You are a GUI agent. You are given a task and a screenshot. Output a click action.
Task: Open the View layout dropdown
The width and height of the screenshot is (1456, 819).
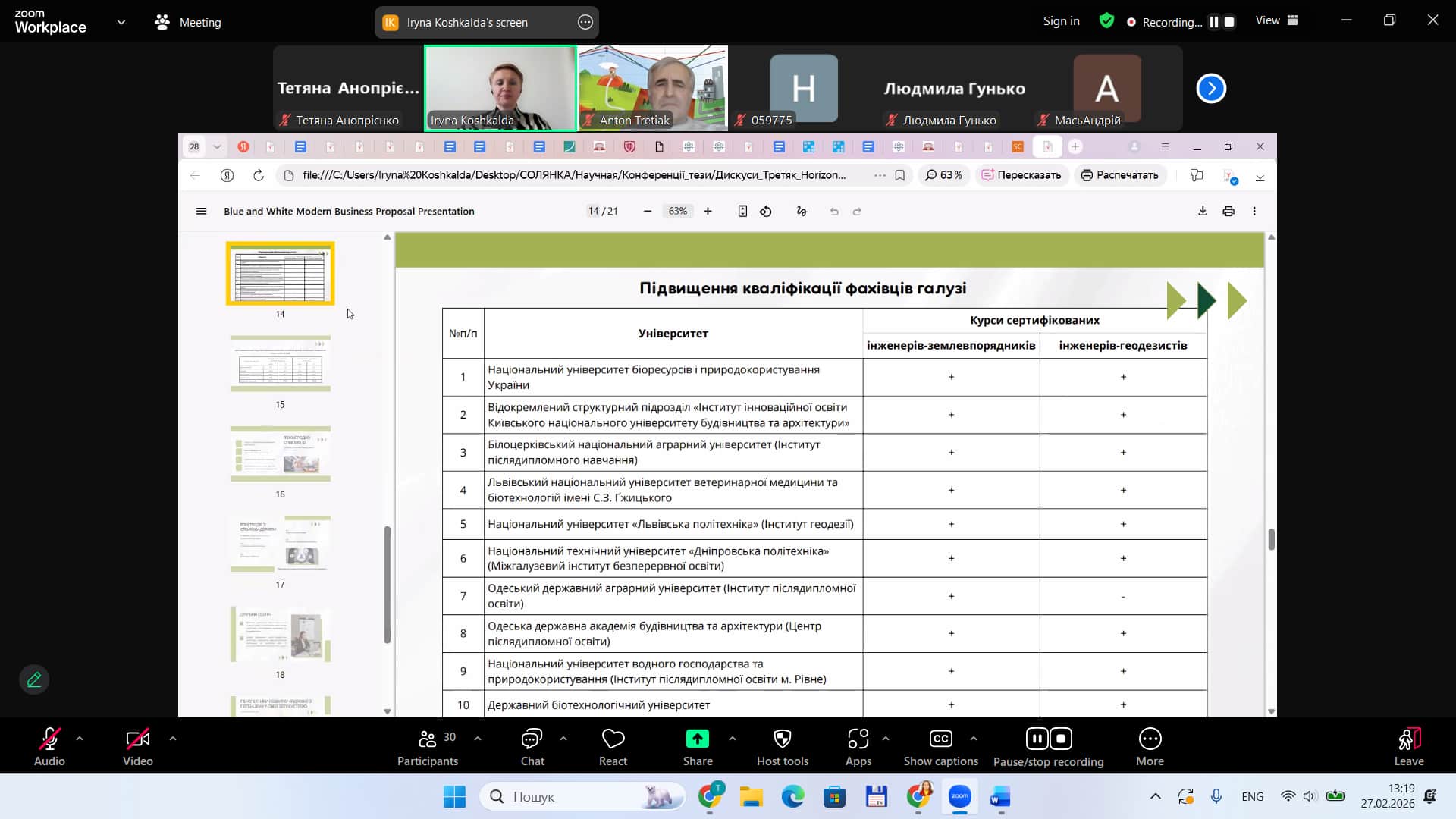[1277, 21]
